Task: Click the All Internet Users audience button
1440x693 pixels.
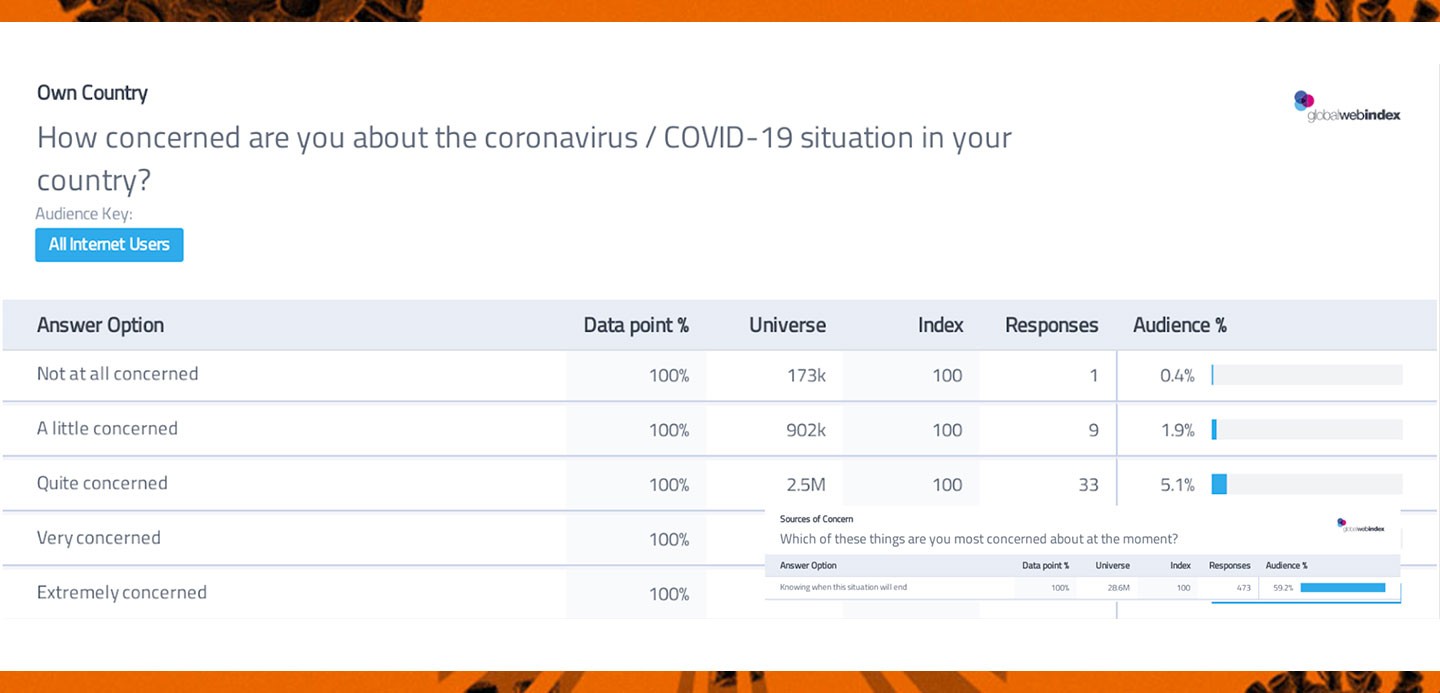Action: click(x=109, y=244)
